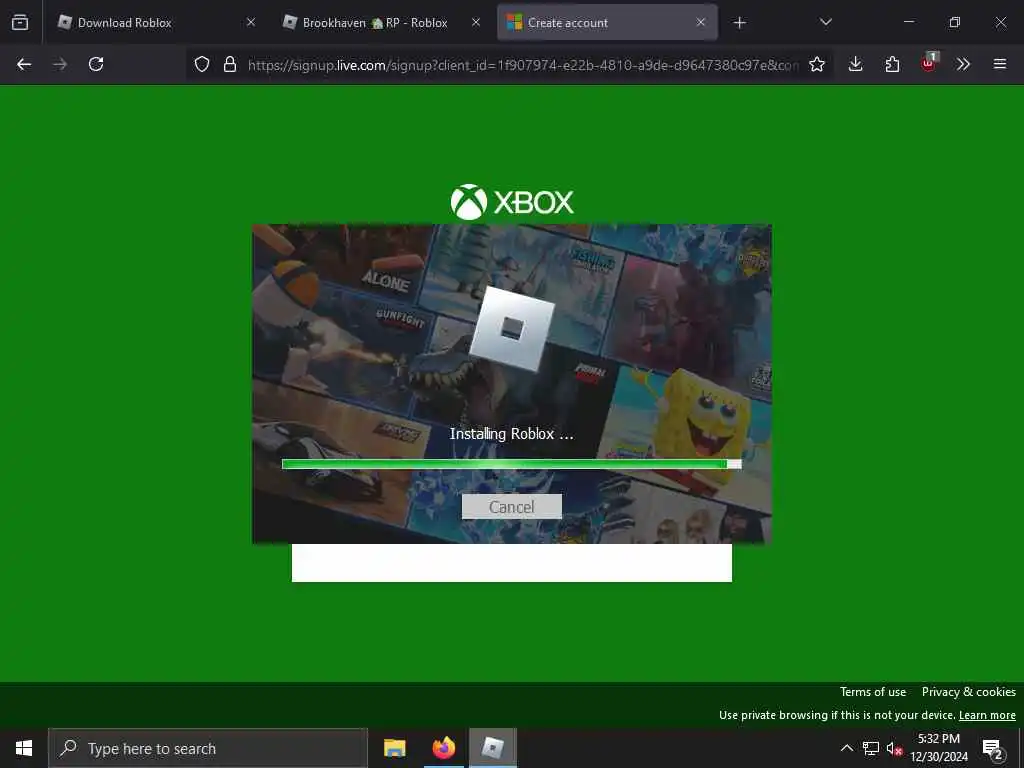Open the Roblox installer taskbar icon
The image size is (1024, 768).
pyautogui.click(x=492, y=748)
